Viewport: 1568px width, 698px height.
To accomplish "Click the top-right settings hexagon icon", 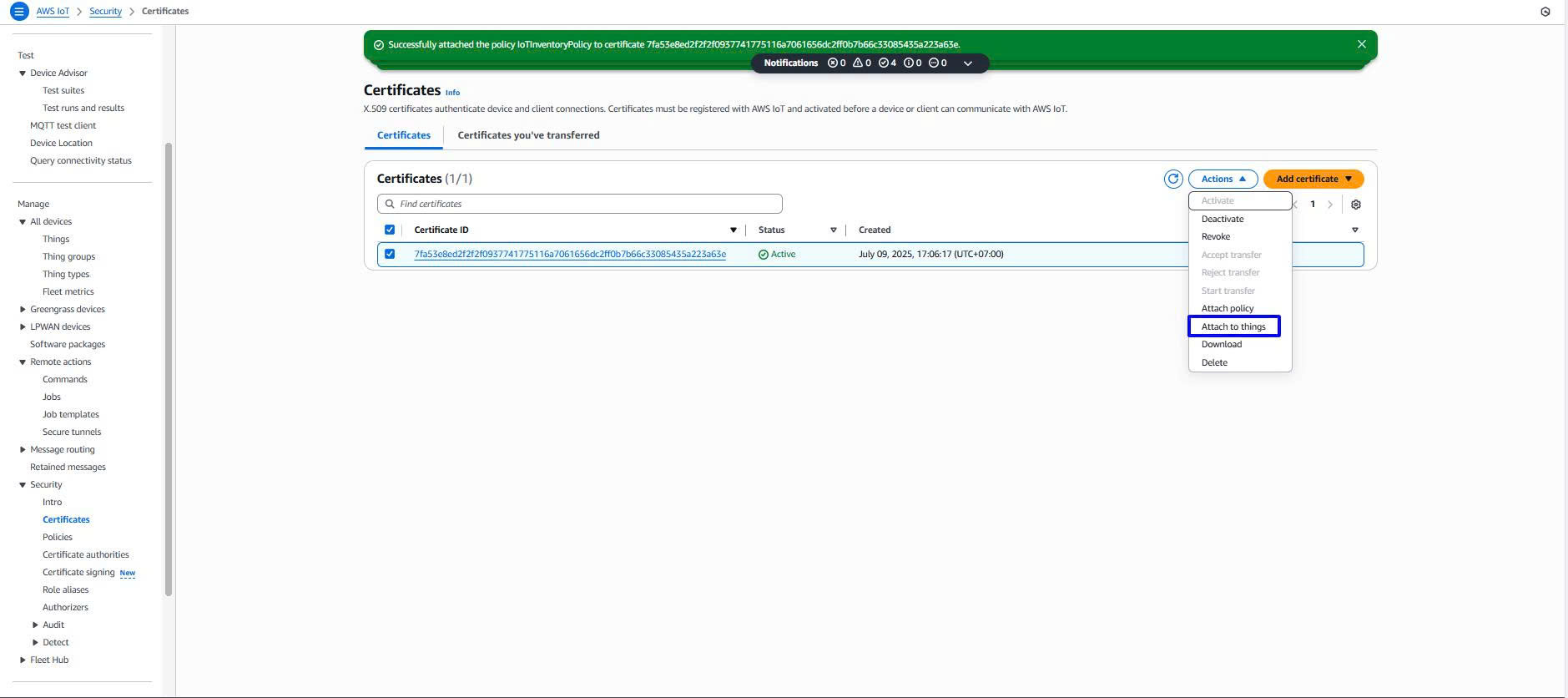I will (1545, 12).
